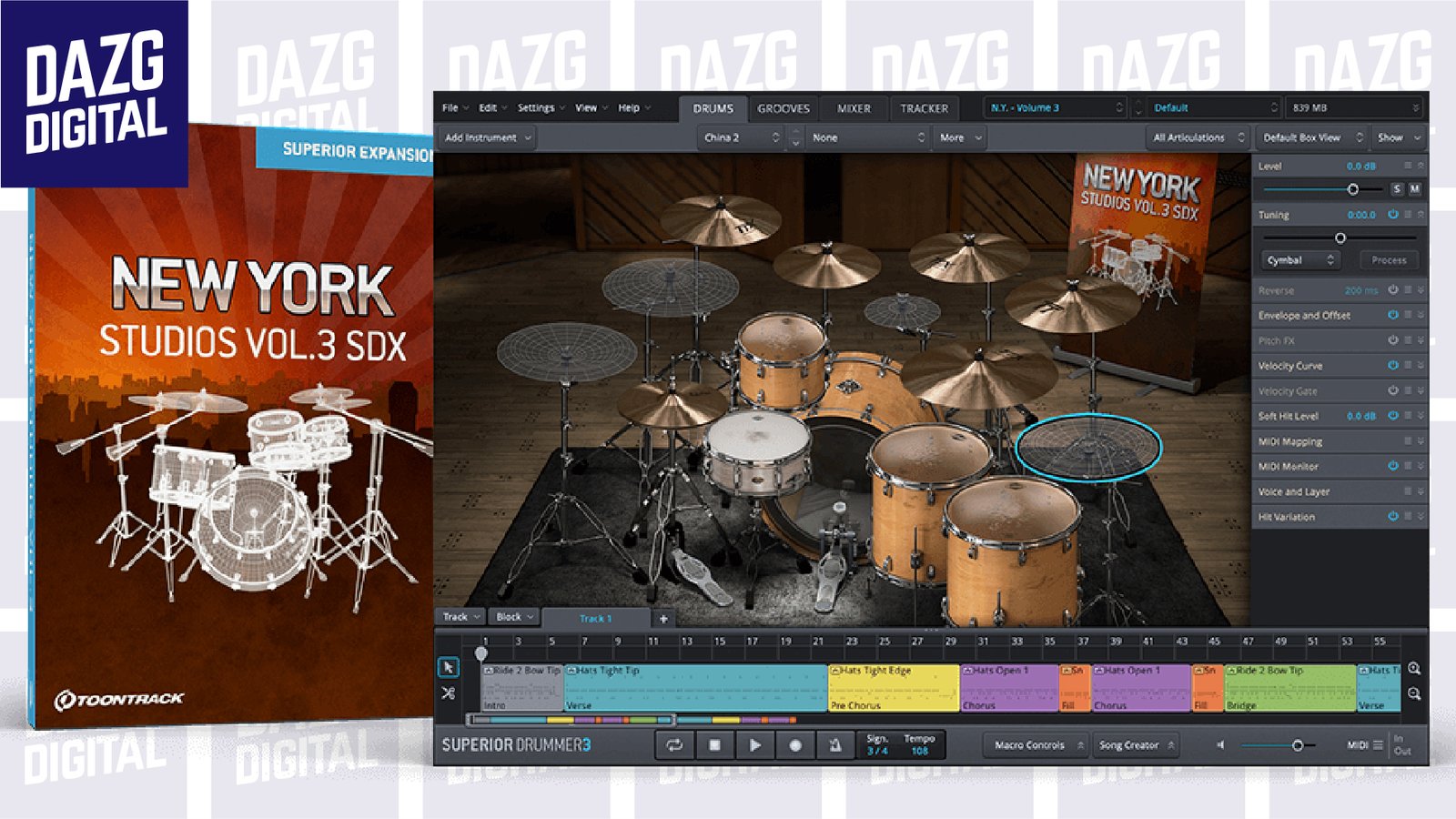Open the N.Y. - Volume 3 library dropdown
Screen dimensions: 1456x819
click(x=1056, y=107)
